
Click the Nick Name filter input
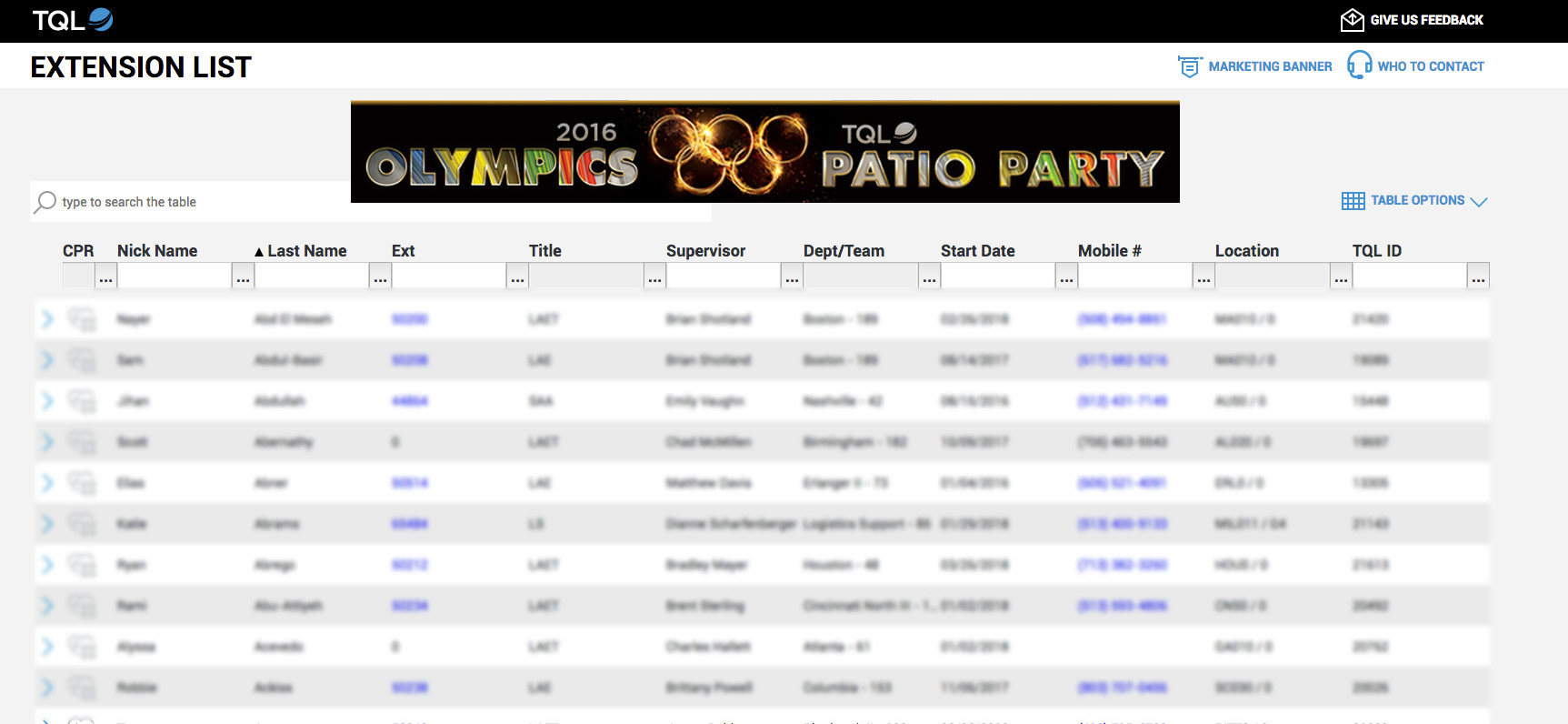point(175,276)
